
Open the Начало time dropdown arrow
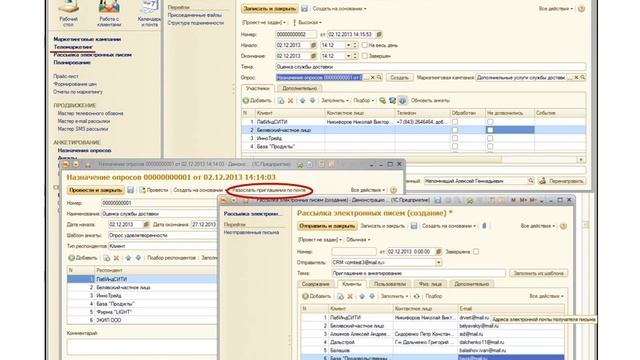348,45
